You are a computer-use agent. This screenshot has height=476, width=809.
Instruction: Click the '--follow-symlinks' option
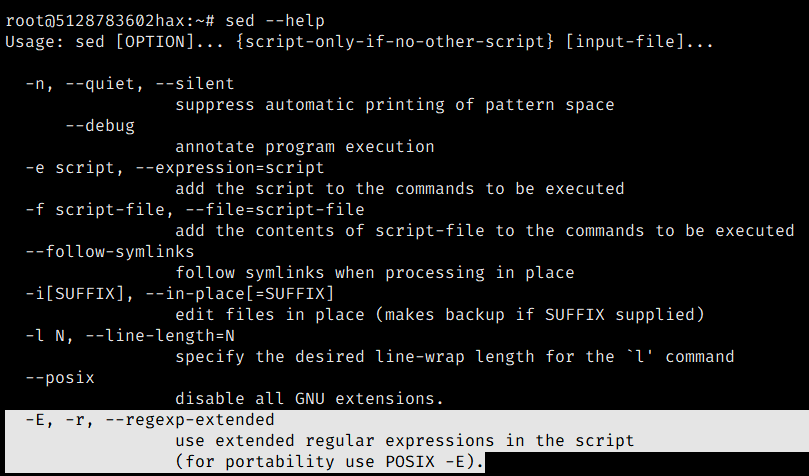point(110,252)
